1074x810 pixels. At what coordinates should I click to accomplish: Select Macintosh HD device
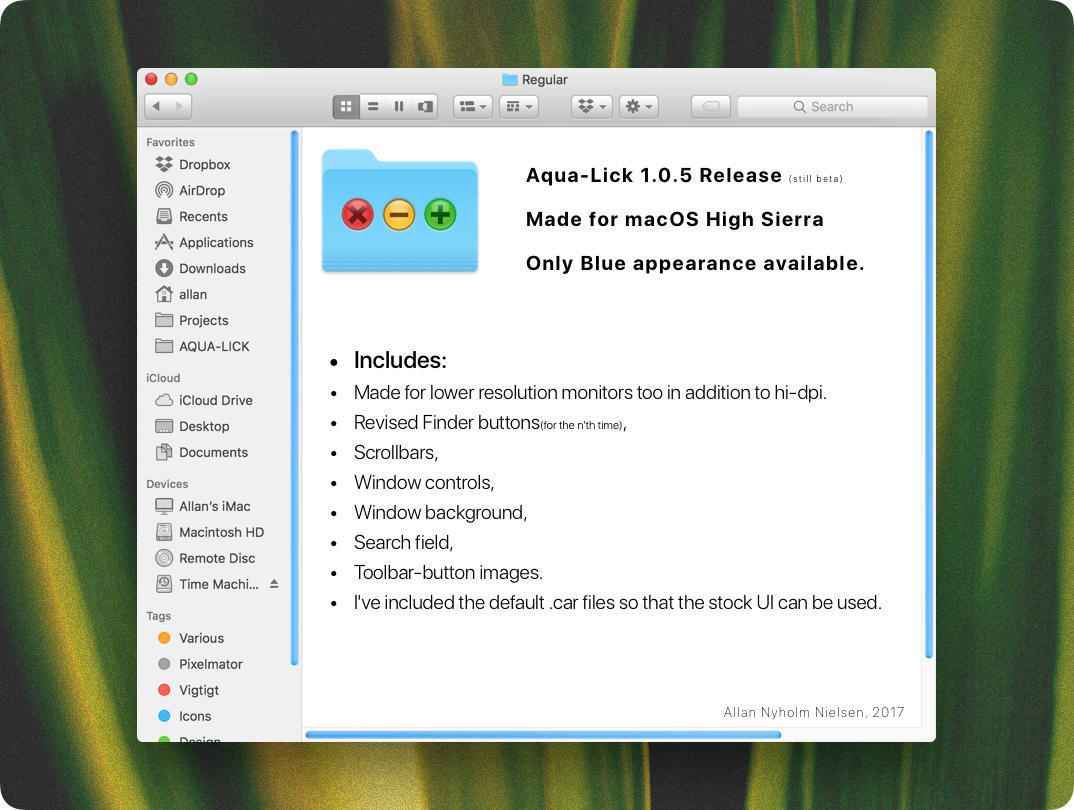pos(218,532)
